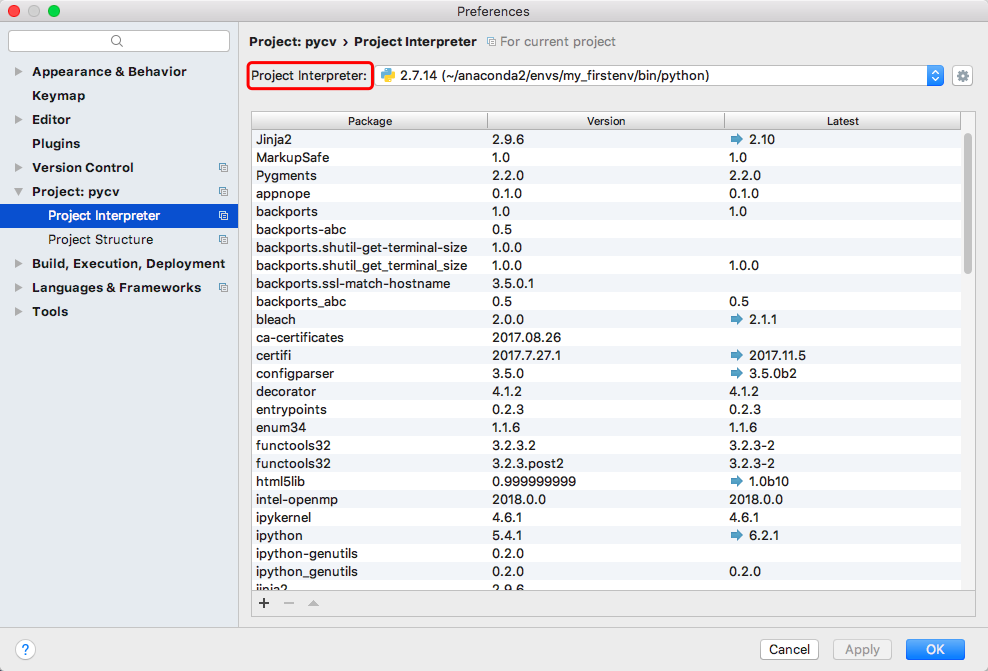The height and width of the screenshot is (671, 988).
Task: Click the plus icon to install package
Action: (264, 603)
